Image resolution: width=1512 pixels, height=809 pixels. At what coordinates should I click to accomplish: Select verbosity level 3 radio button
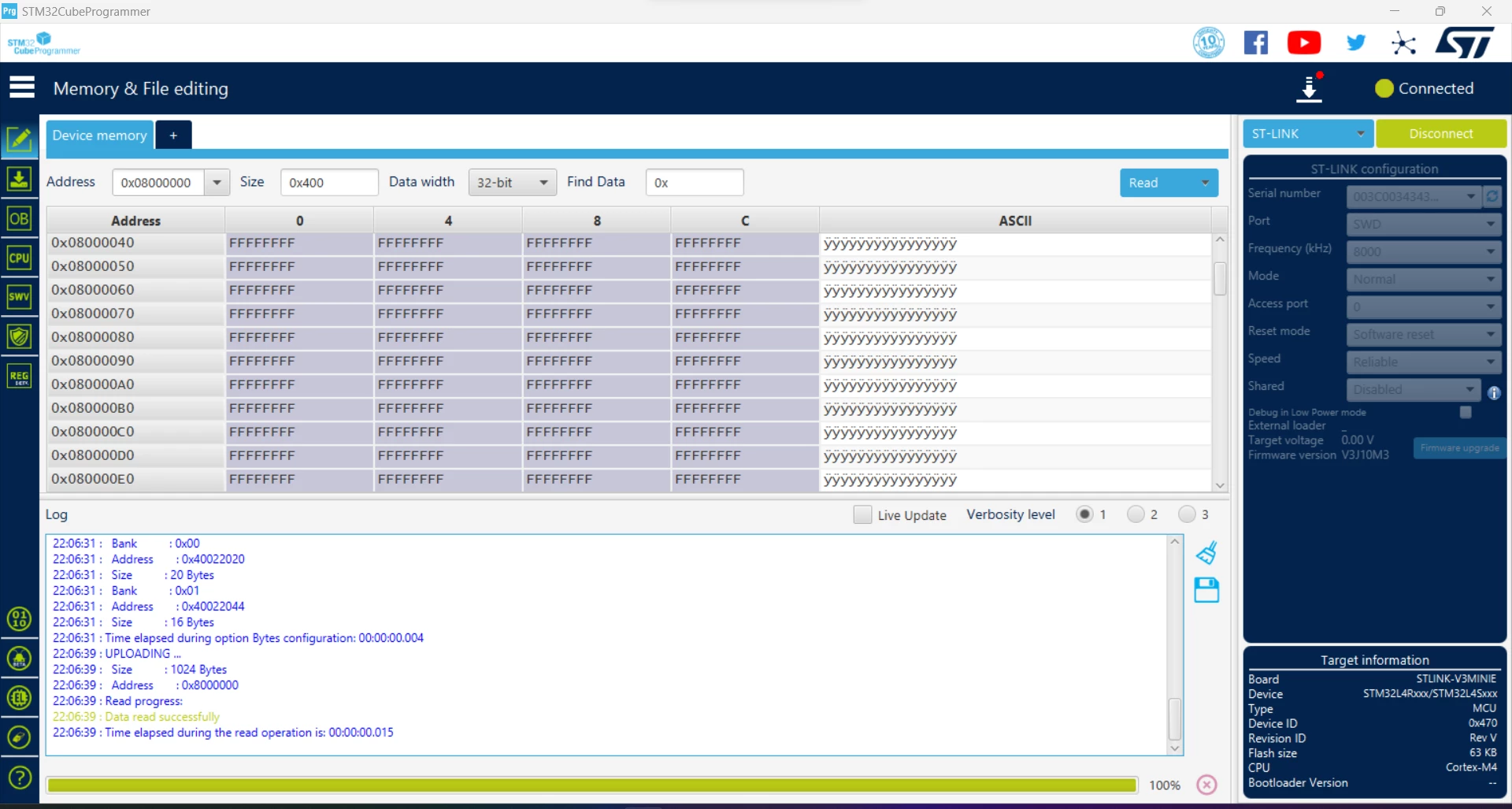coord(1187,514)
